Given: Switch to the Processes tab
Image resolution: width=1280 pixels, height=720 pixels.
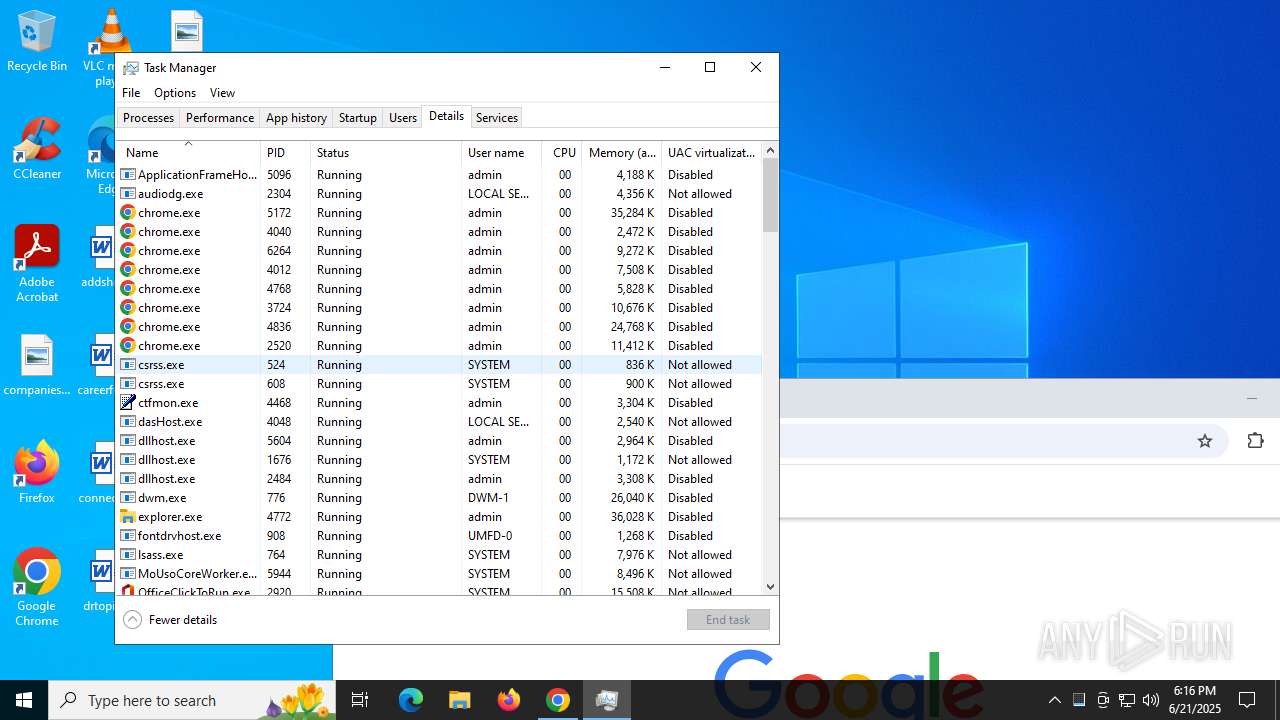Looking at the screenshot, I should pos(148,118).
